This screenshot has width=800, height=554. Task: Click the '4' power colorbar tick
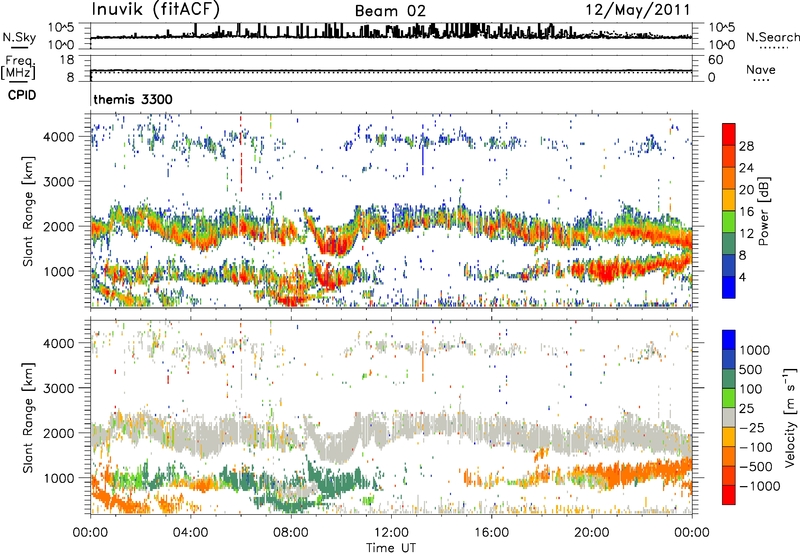(743, 277)
